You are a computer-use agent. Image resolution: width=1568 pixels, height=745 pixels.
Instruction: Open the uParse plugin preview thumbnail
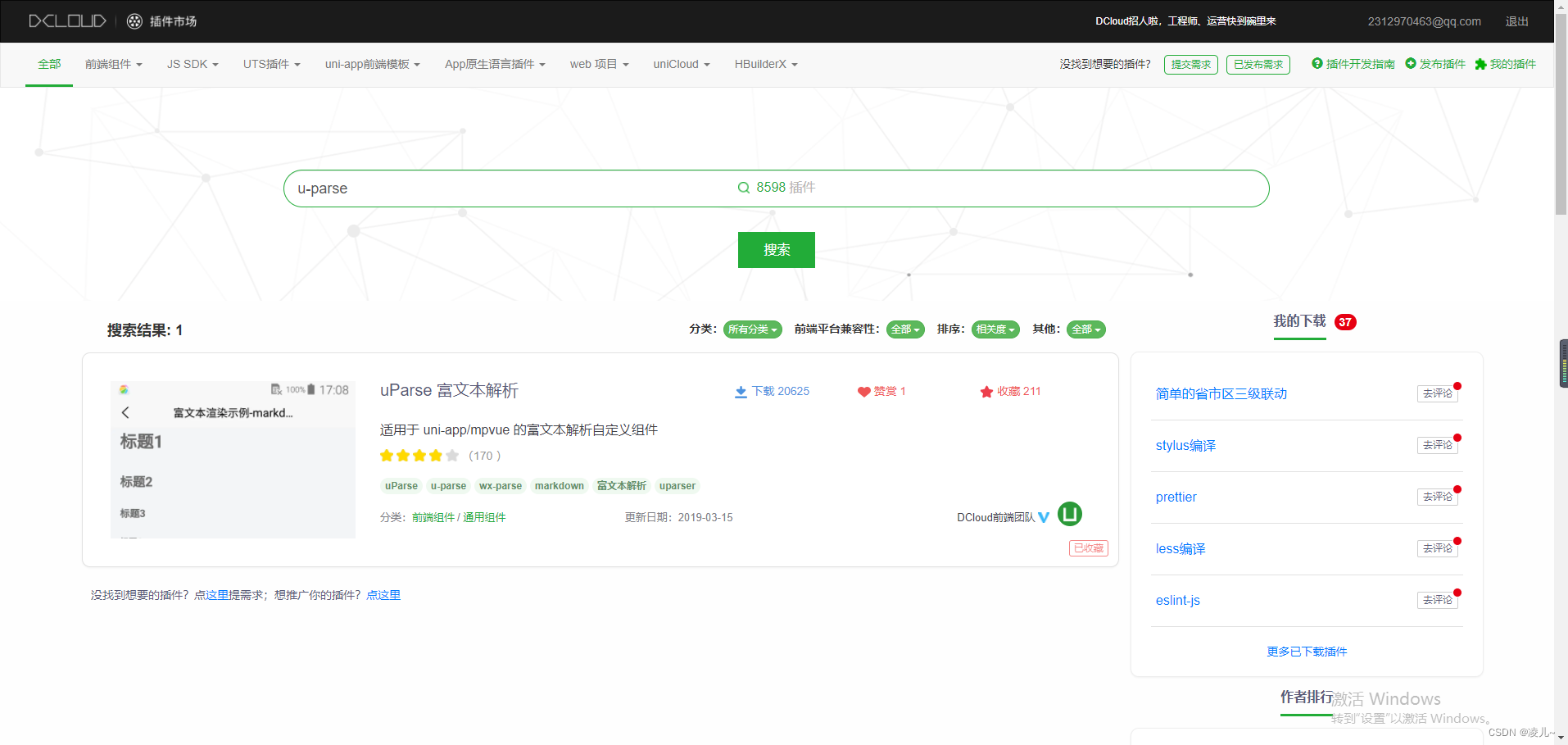(233, 459)
